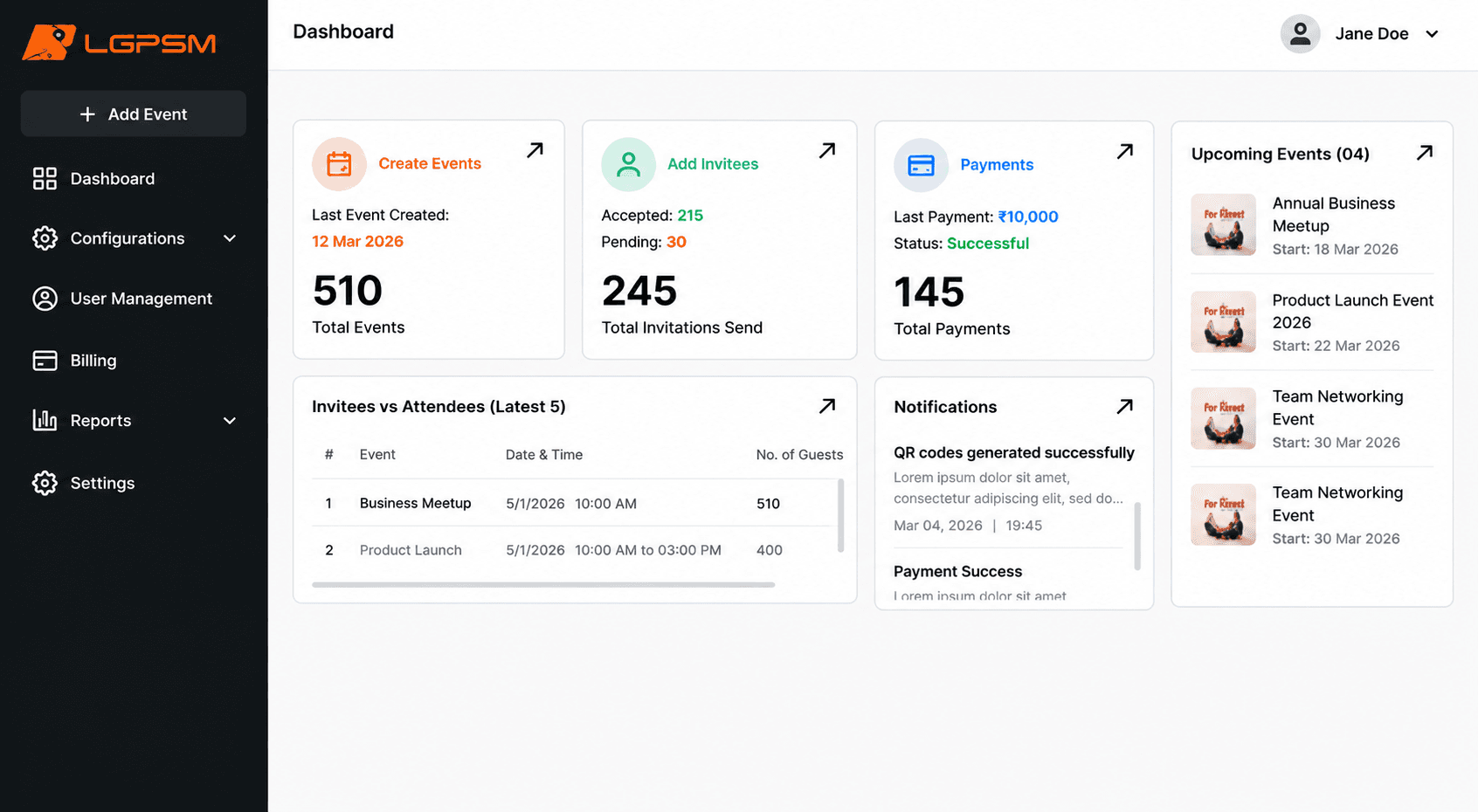Click the green Add Invitees person icon

pos(628,164)
